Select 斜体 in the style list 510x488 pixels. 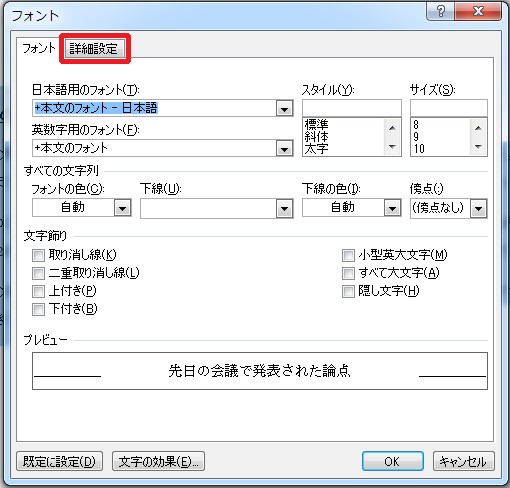tap(316, 136)
